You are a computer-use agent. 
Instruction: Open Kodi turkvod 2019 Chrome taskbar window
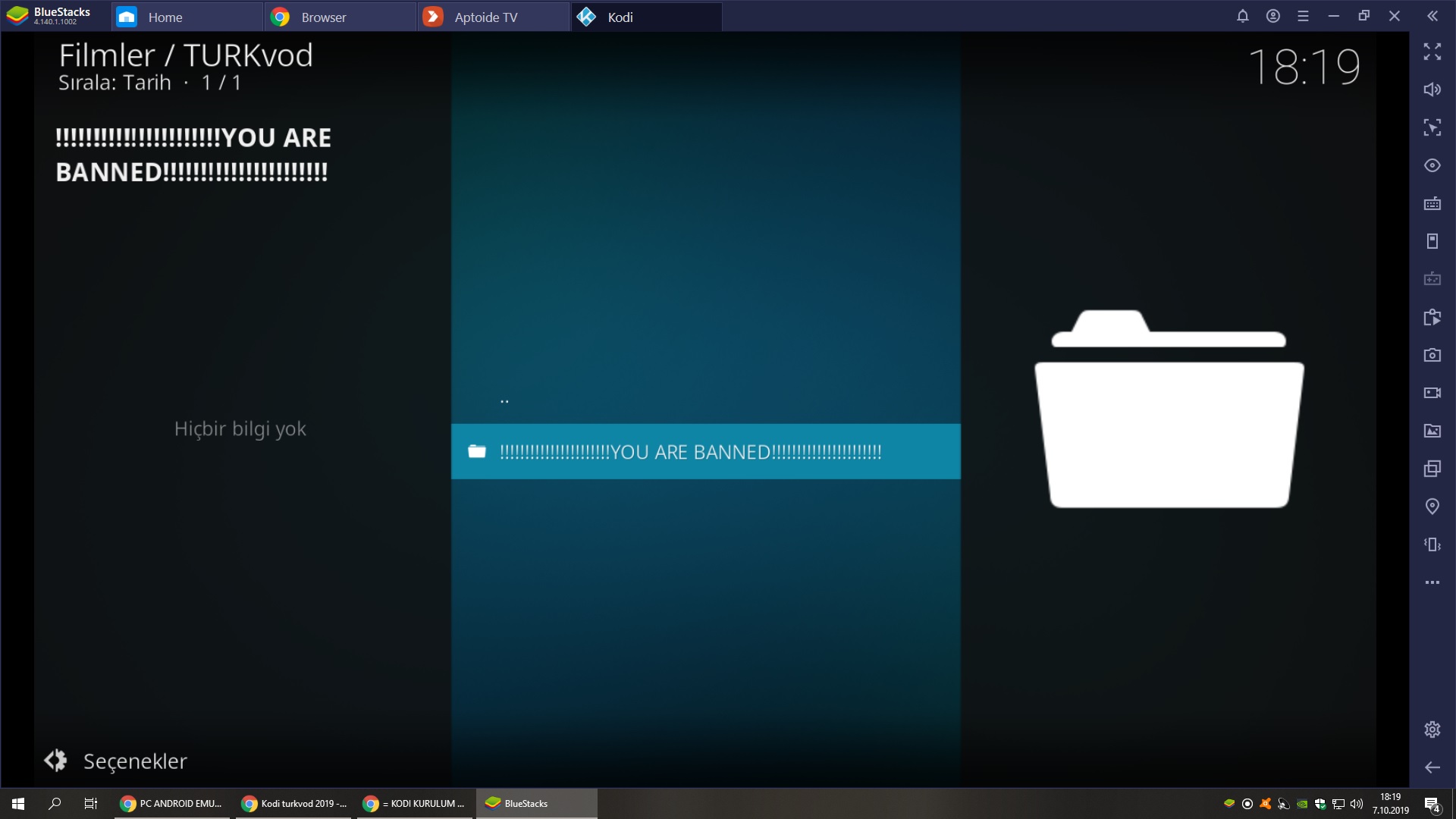coord(294,804)
